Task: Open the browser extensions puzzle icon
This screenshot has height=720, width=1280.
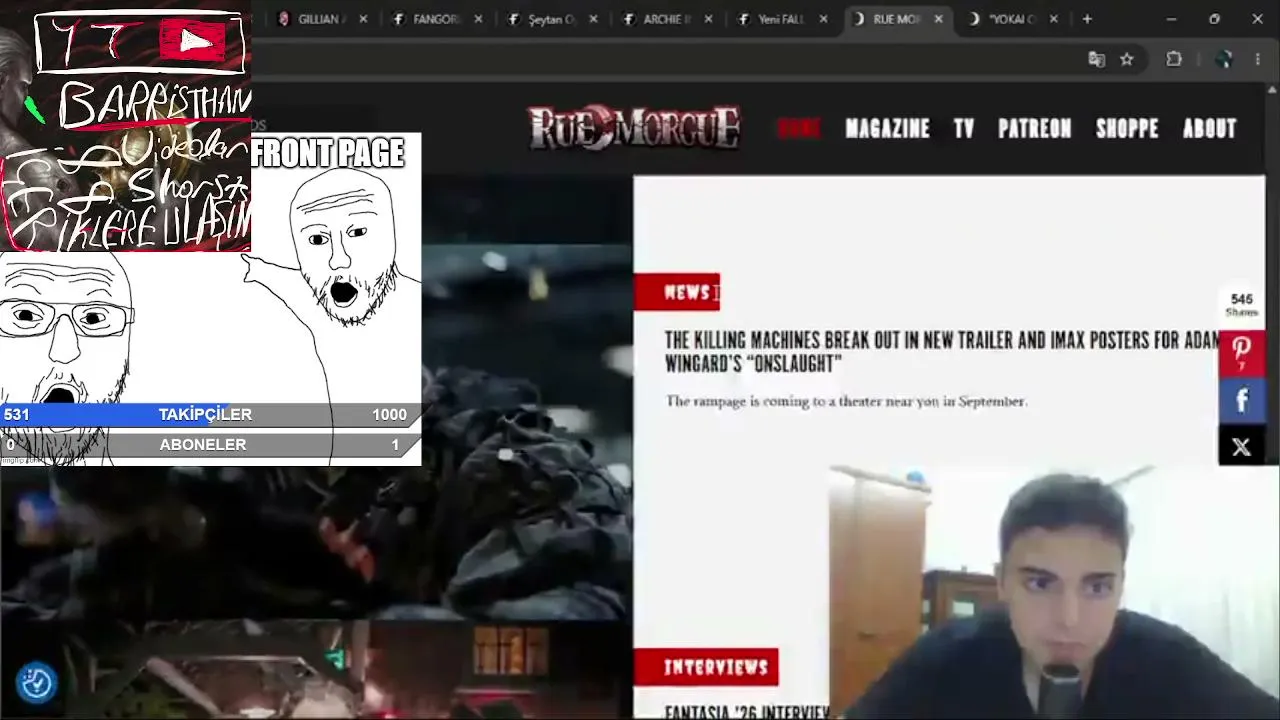Action: click(1174, 59)
